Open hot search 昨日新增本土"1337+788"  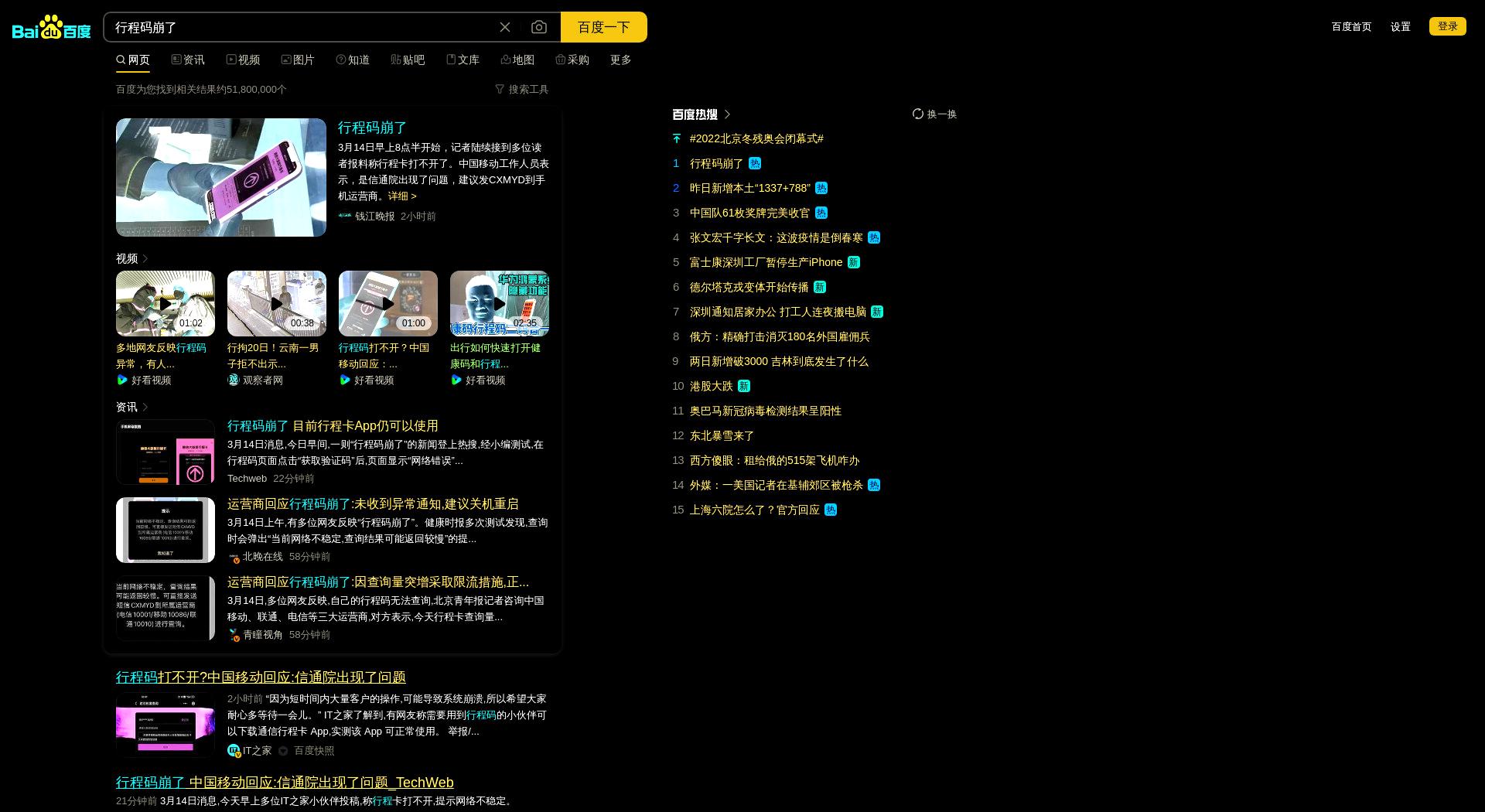coord(750,188)
